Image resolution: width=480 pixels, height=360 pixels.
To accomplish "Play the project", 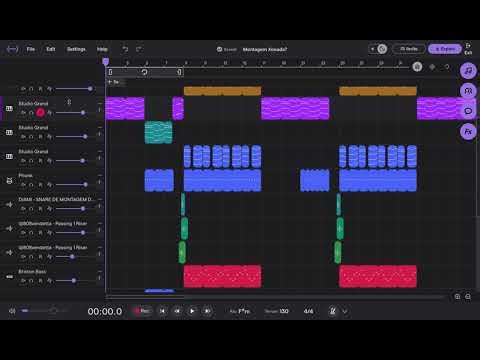I will pyautogui.click(x=192, y=311).
